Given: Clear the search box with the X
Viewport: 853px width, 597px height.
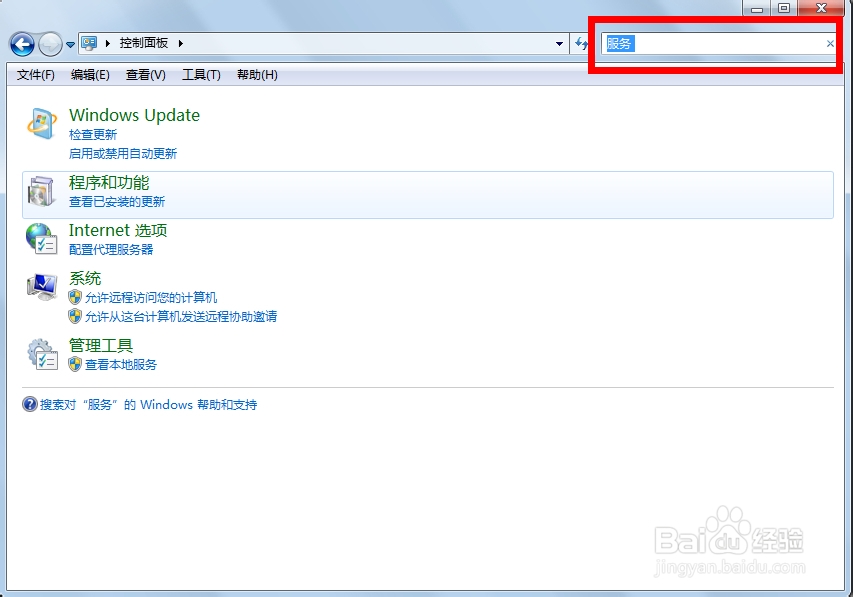Looking at the screenshot, I should [830, 44].
